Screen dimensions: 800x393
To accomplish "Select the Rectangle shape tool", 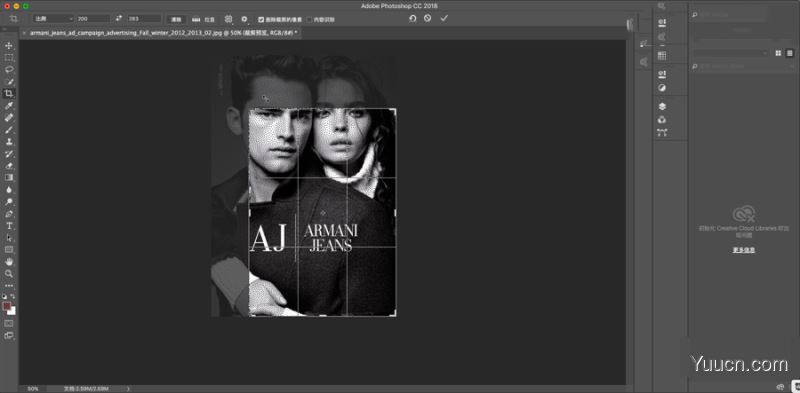I will click(x=9, y=250).
